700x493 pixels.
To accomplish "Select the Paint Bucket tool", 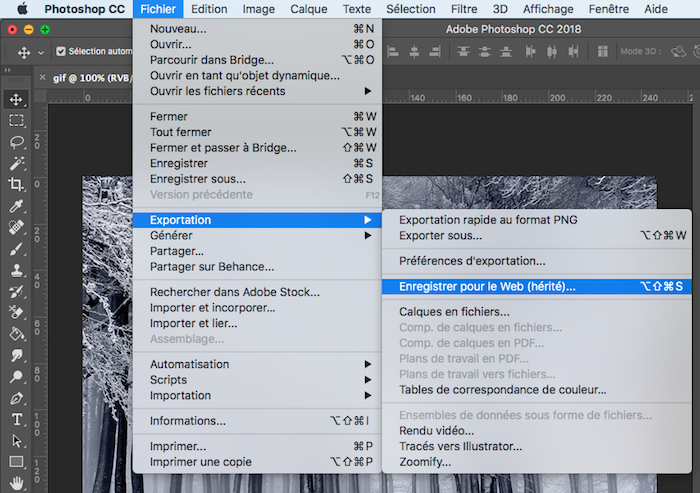I will click(17, 334).
